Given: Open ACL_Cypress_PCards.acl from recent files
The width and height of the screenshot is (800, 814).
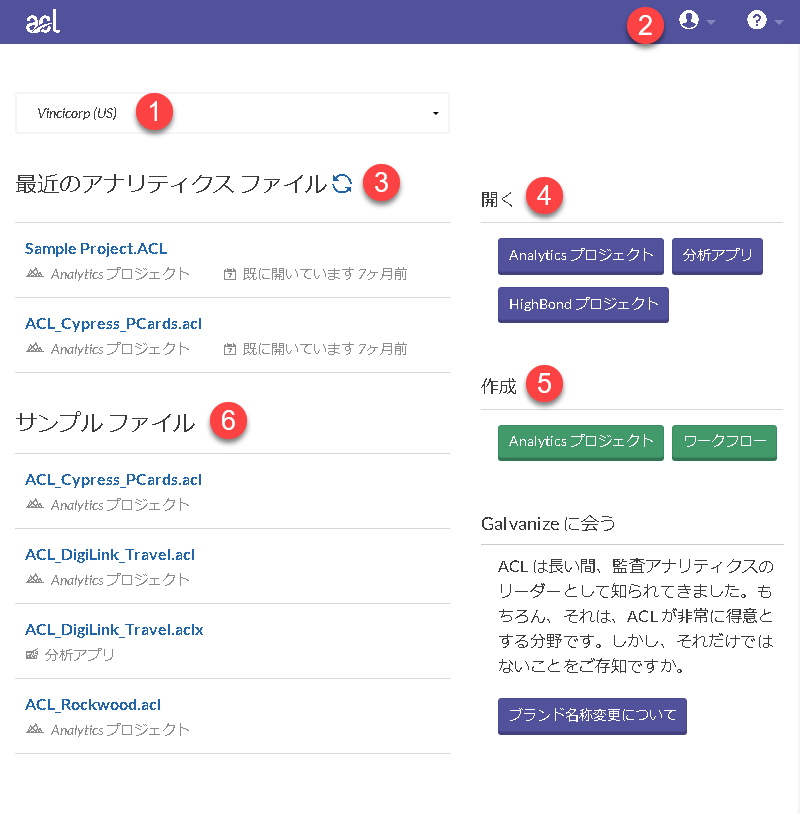Looking at the screenshot, I should (113, 323).
